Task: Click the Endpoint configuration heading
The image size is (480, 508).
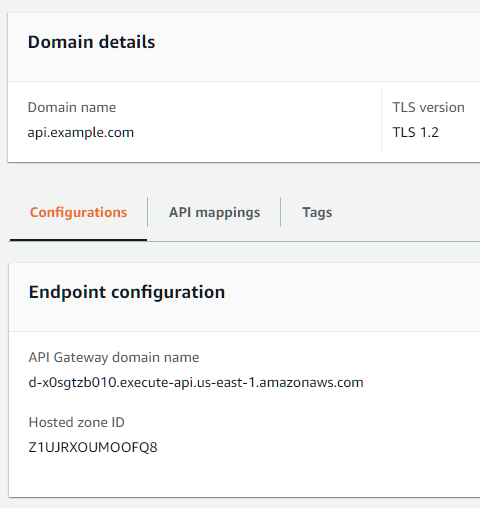Action: tap(127, 293)
